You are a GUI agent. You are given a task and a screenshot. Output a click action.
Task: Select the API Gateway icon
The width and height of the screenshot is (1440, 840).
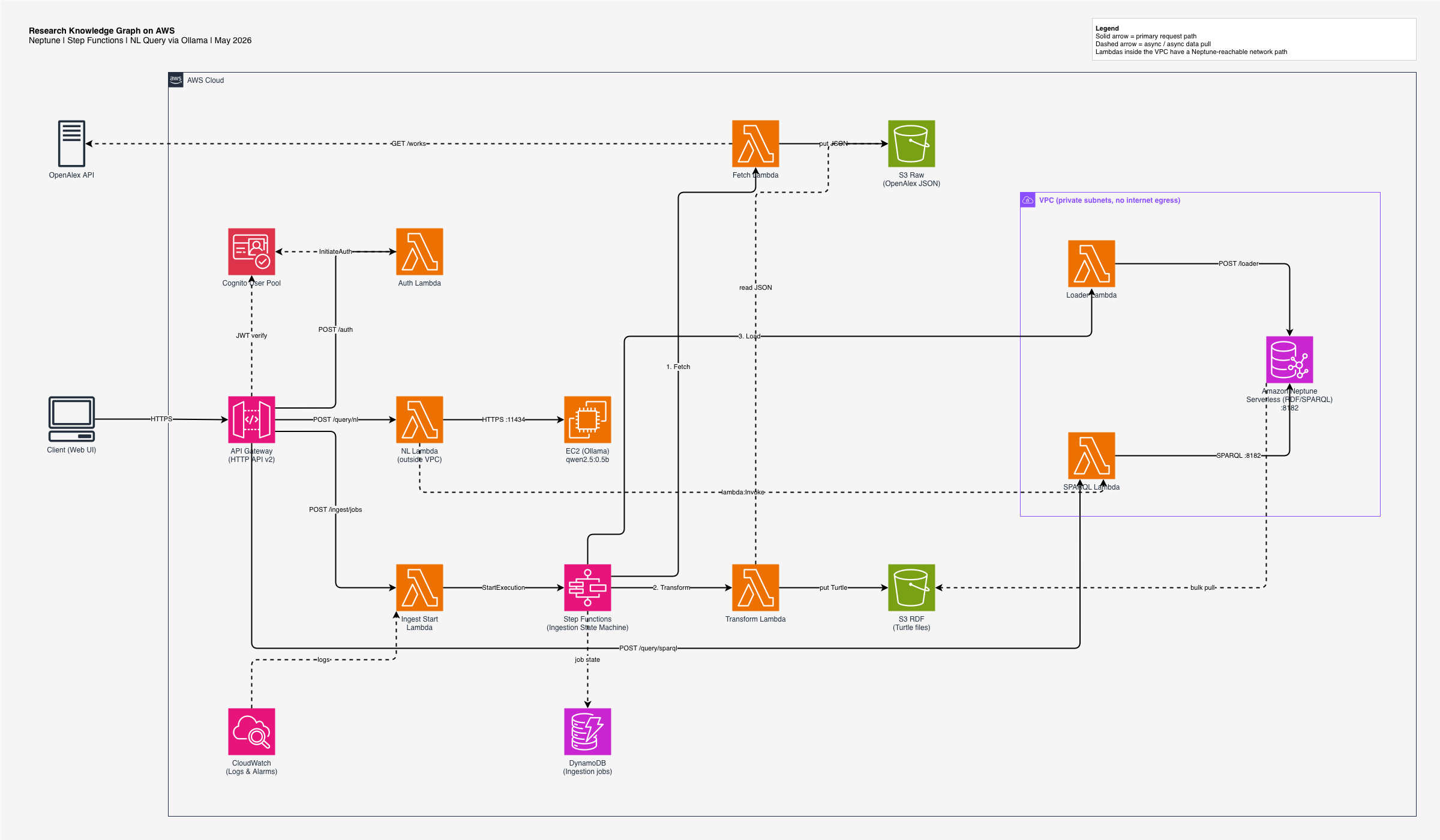tap(251, 419)
